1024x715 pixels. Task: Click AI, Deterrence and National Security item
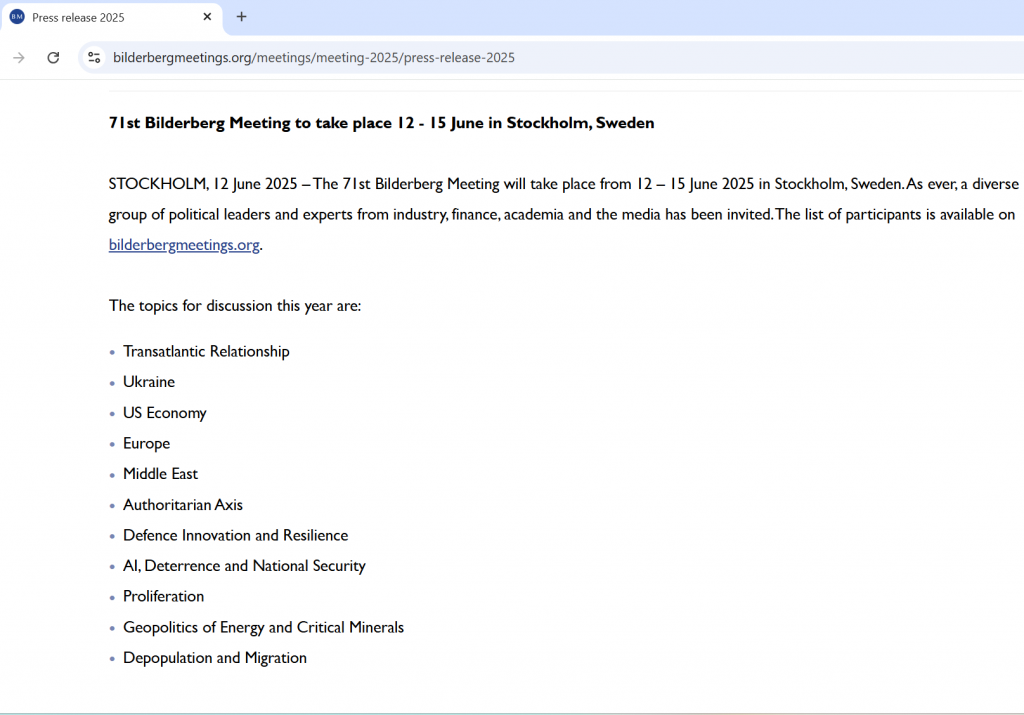click(x=244, y=566)
